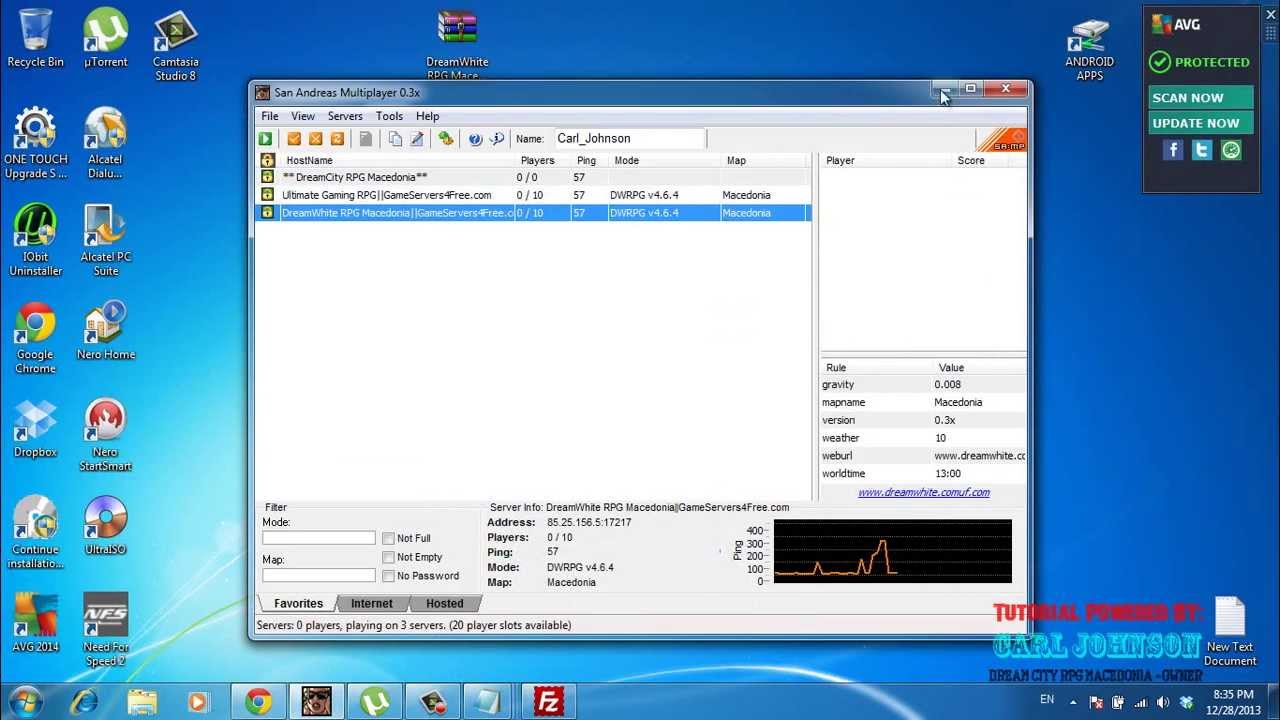Viewport: 1280px width, 720px height.
Task: Open Need For Speed 2 desktop shortcut
Action: 105,630
